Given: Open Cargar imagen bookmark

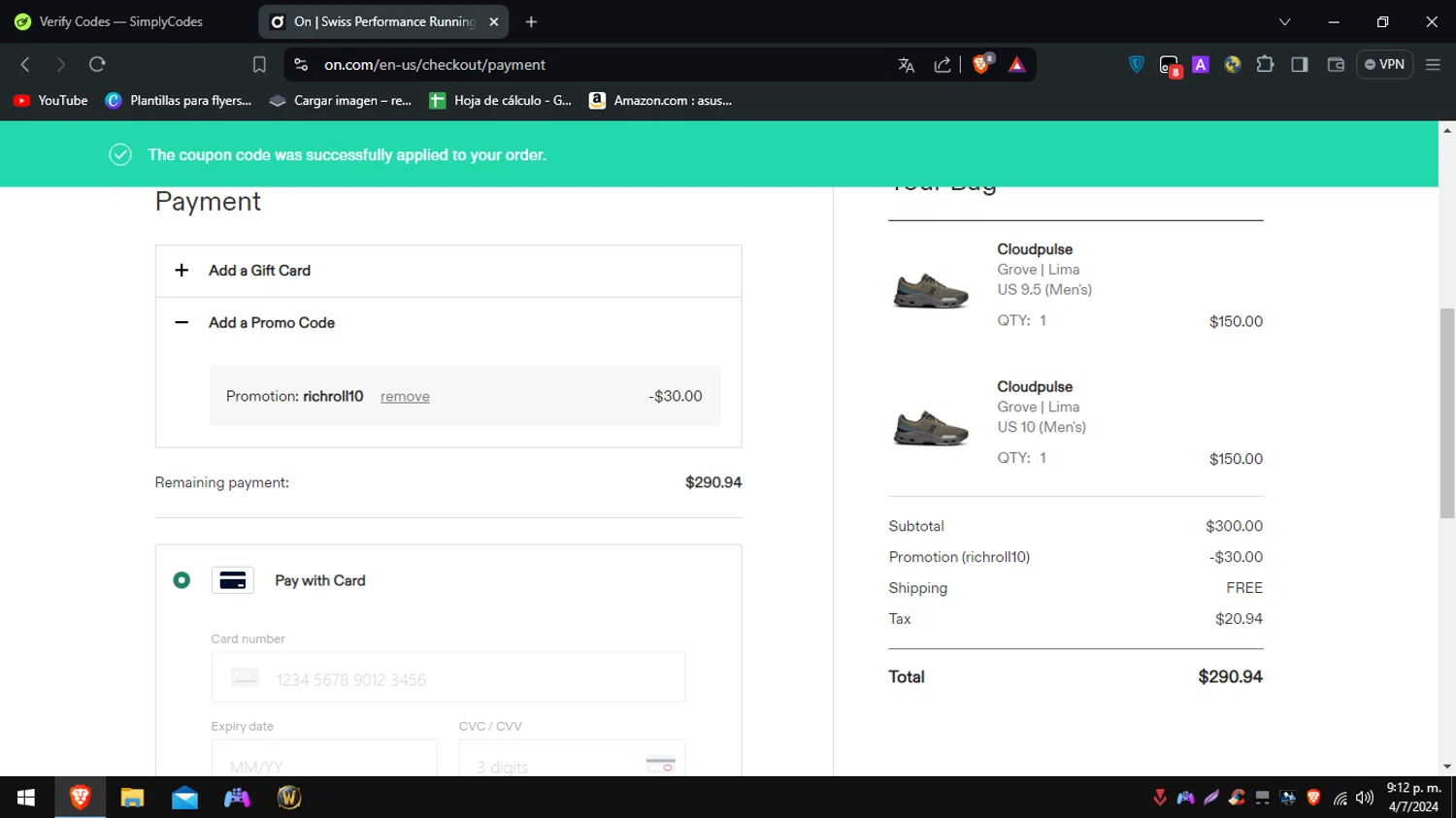Looking at the screenshot, I should tap(341, 100).
